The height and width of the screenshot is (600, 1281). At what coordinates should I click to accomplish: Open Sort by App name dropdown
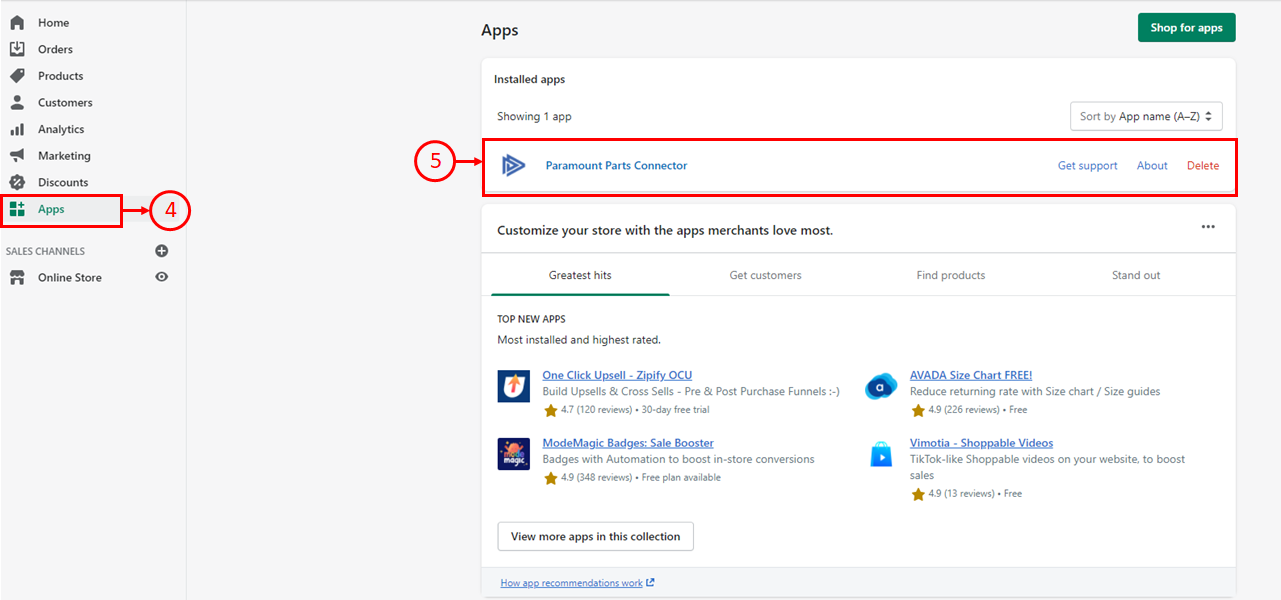(x=1146, y=116)
